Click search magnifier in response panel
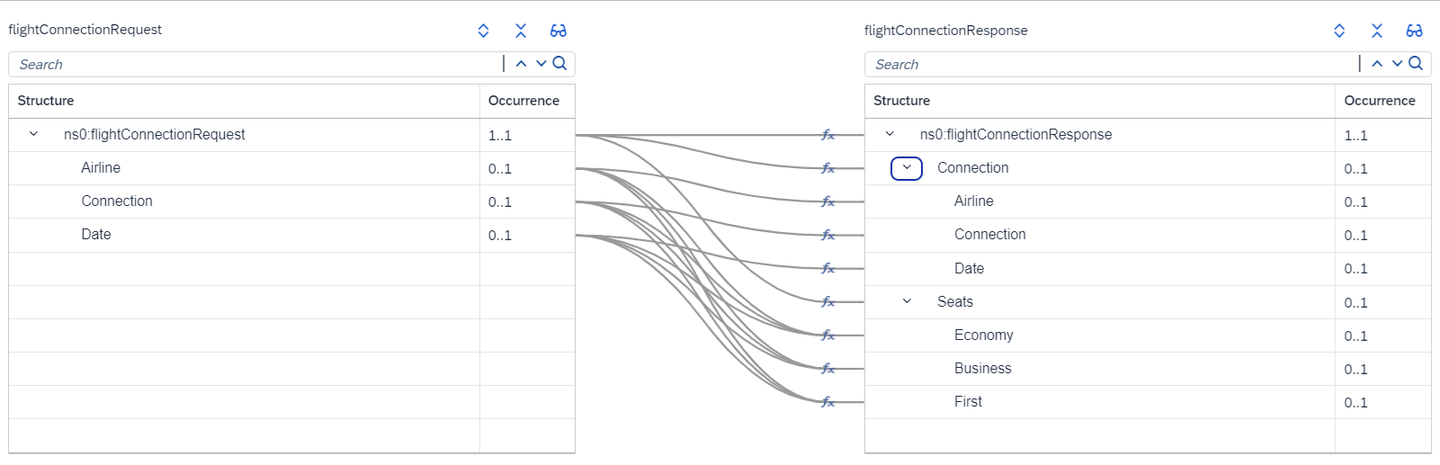1440x465 pixels. (x=1416, y=64)
